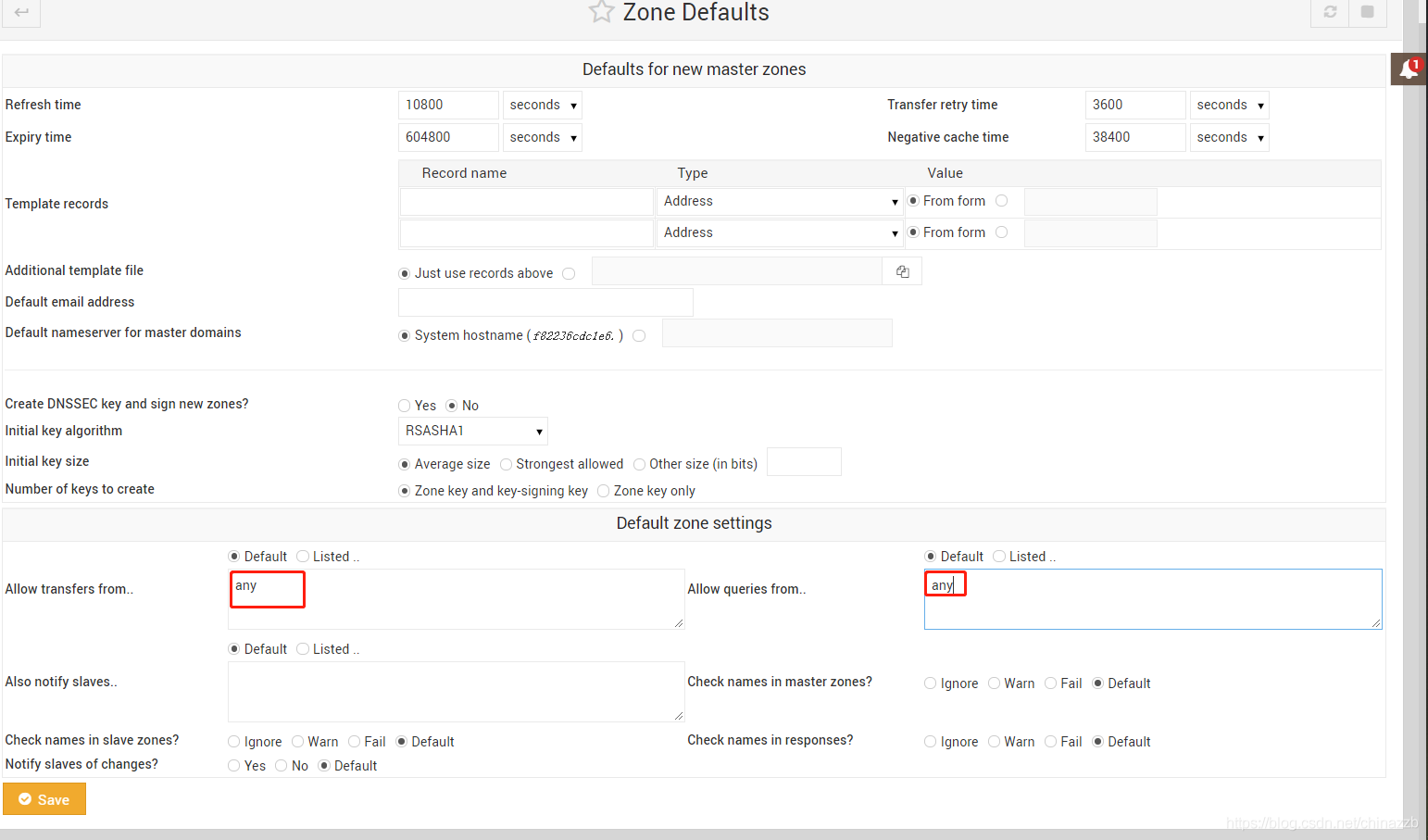
Task: Select Listed for Also notify slaves
Action: pos(303,649)
